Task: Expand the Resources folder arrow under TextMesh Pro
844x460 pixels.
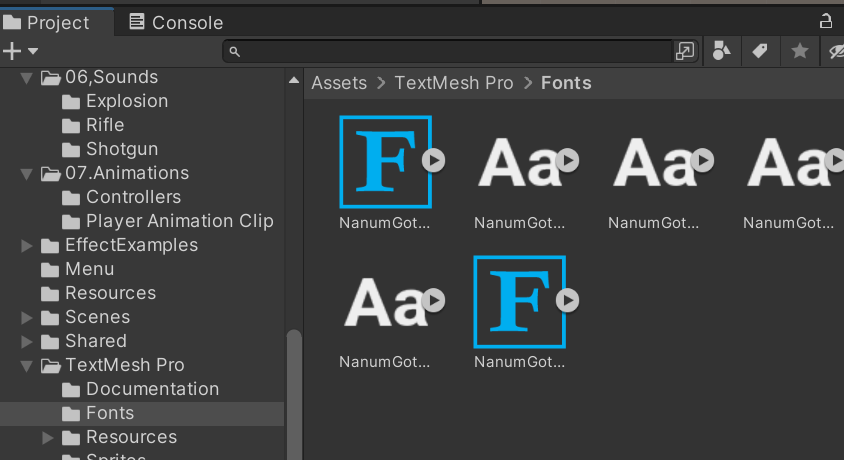Action: pos(47,438)
